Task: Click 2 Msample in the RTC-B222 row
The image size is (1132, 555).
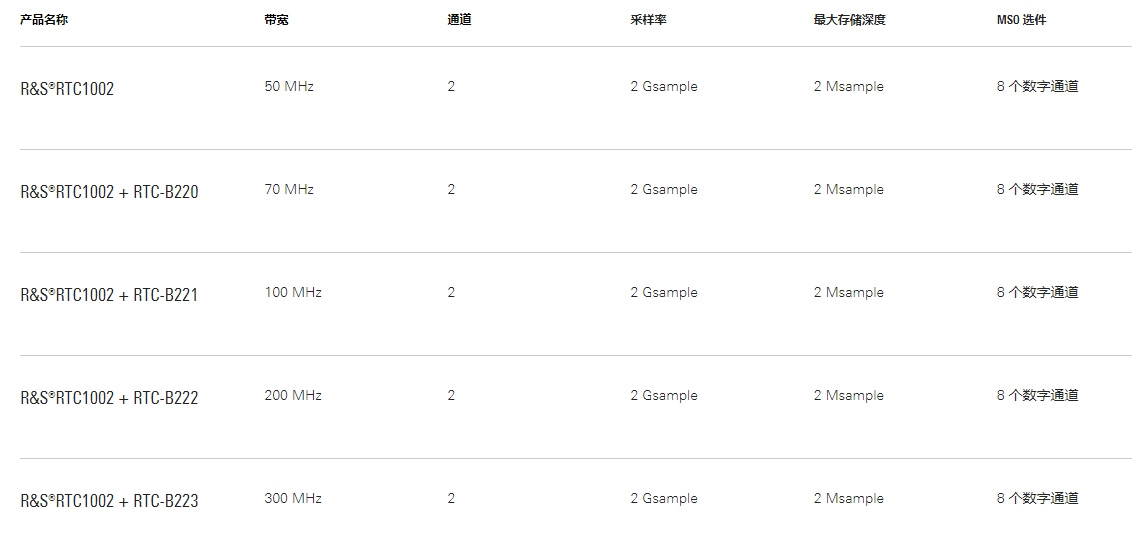Action: coord(848,396)
